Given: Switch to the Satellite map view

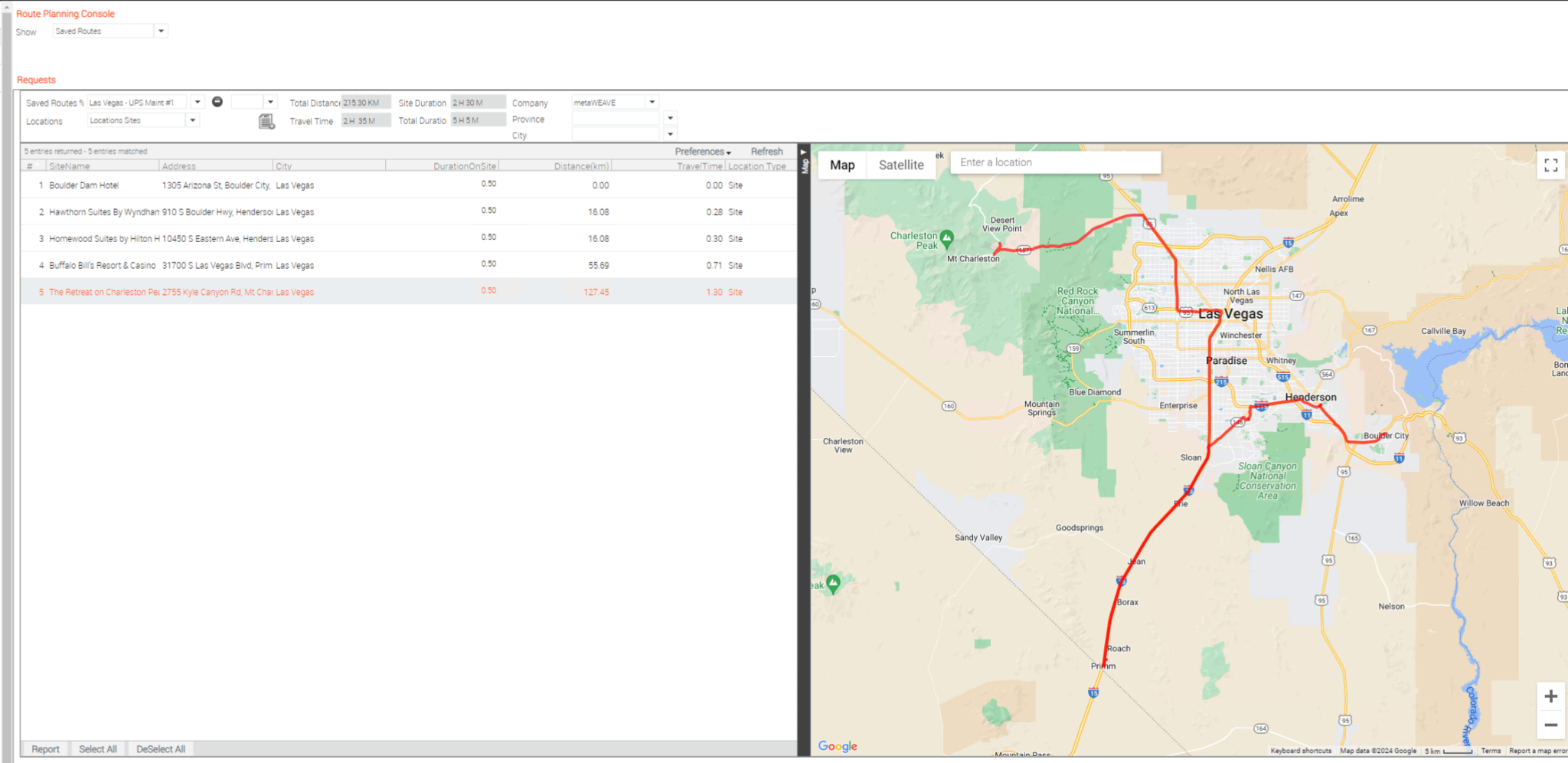Looking at the screenshot, I should click(901, 165).
